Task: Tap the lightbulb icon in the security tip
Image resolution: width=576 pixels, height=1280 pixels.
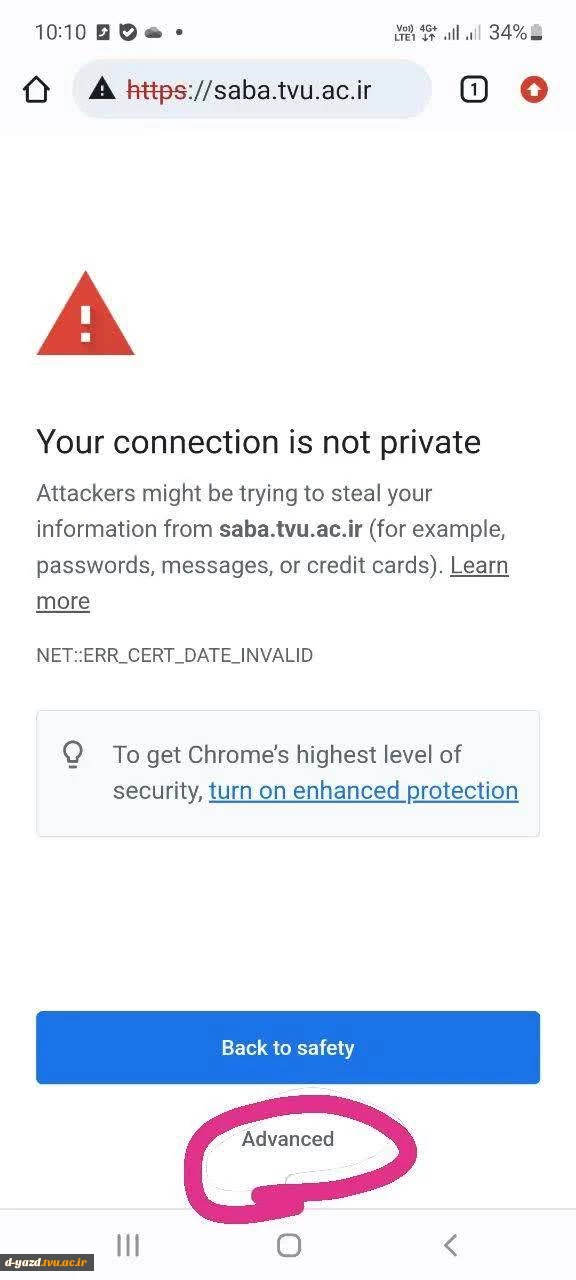Action: click(73, 755)
